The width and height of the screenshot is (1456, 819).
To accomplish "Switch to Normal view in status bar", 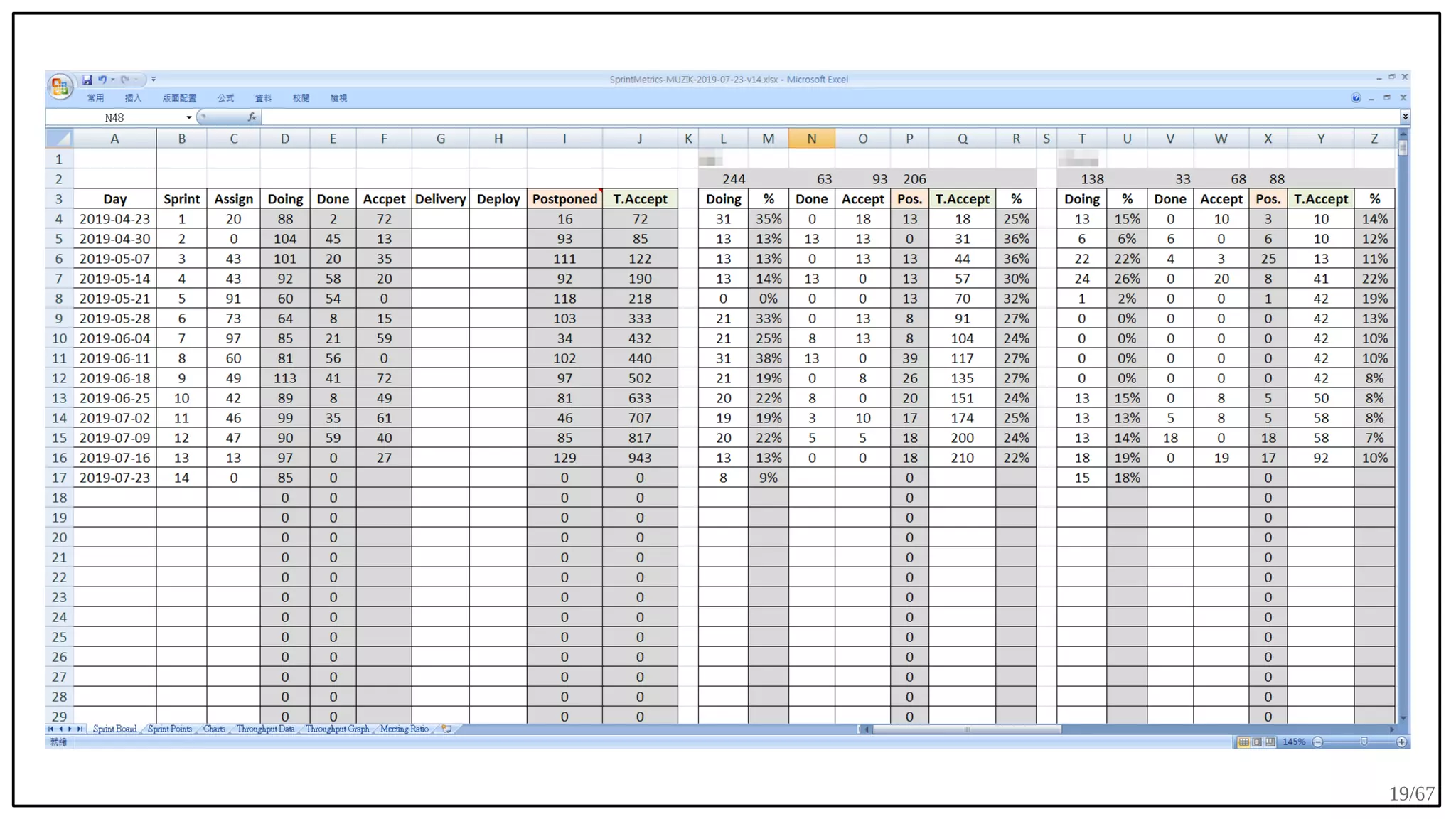I will point(1243,742).
